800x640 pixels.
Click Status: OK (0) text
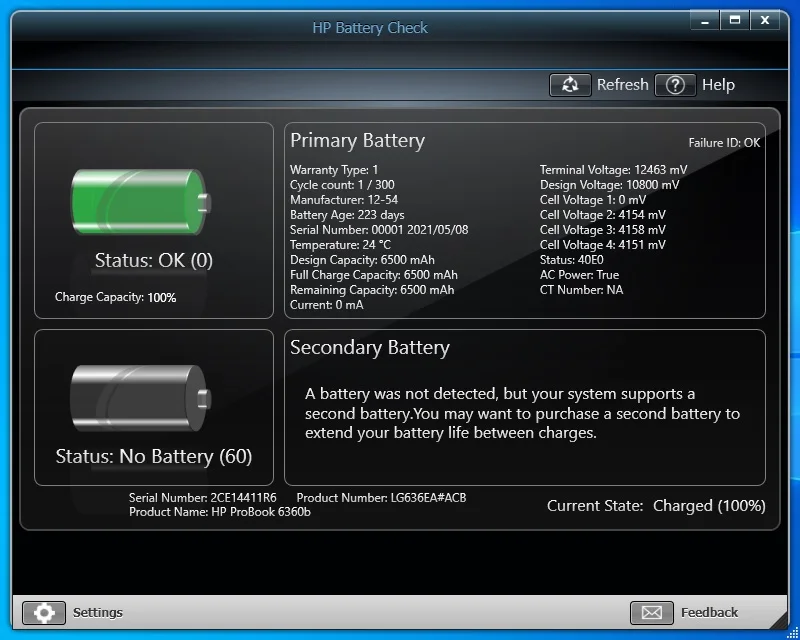point(154,260)
